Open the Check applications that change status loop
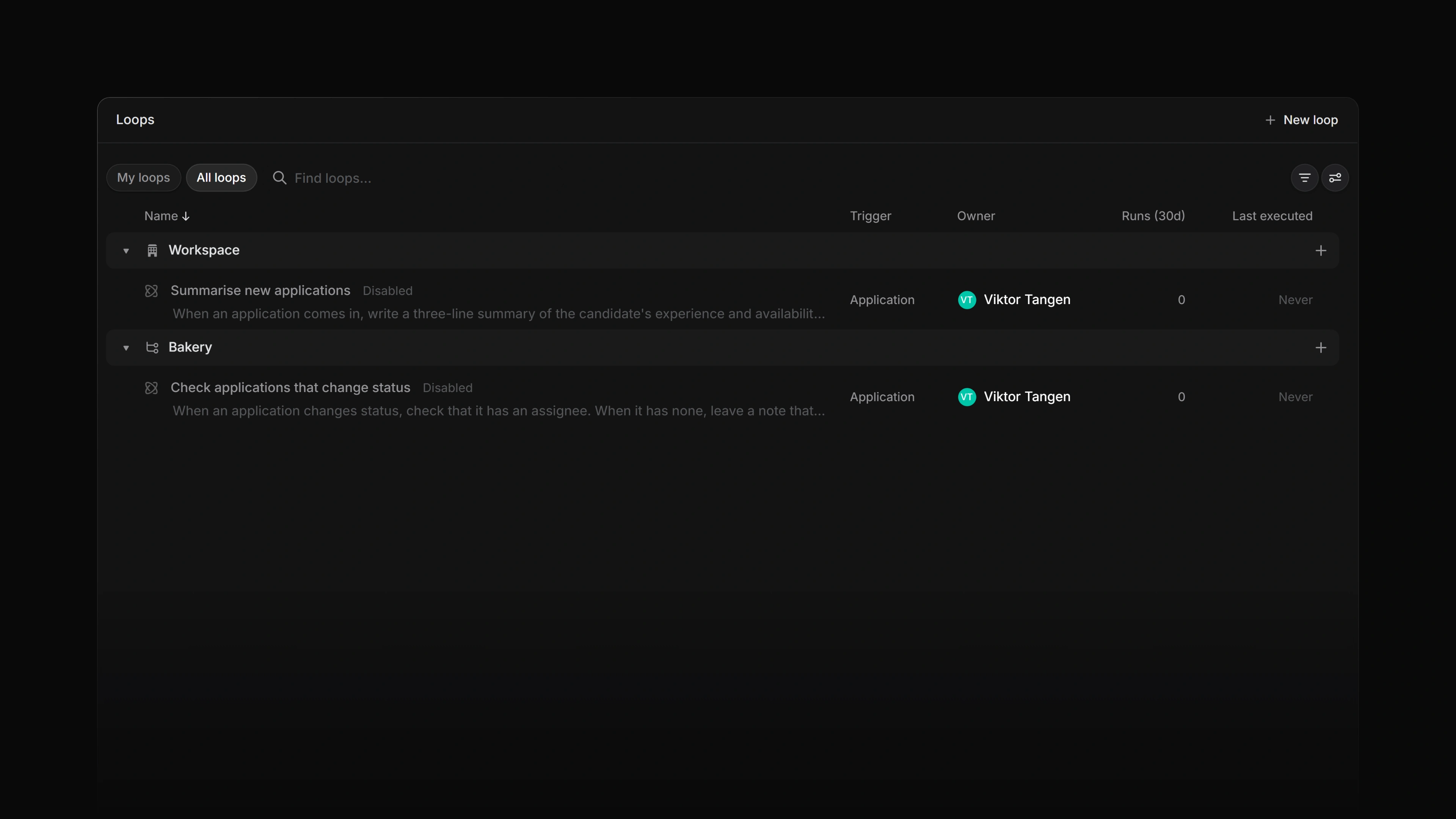This screenshot has width=1456, height=819. point(290,388)
